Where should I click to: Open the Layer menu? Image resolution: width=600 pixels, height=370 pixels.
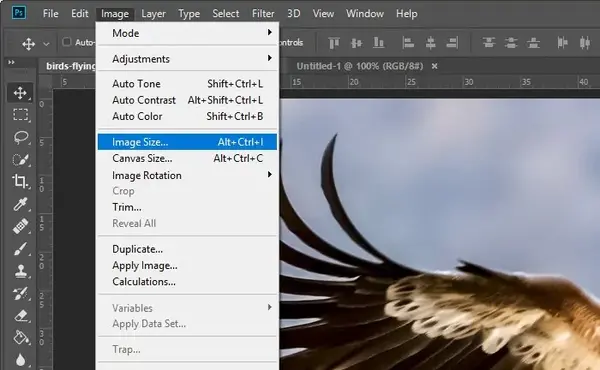point(153,14)
